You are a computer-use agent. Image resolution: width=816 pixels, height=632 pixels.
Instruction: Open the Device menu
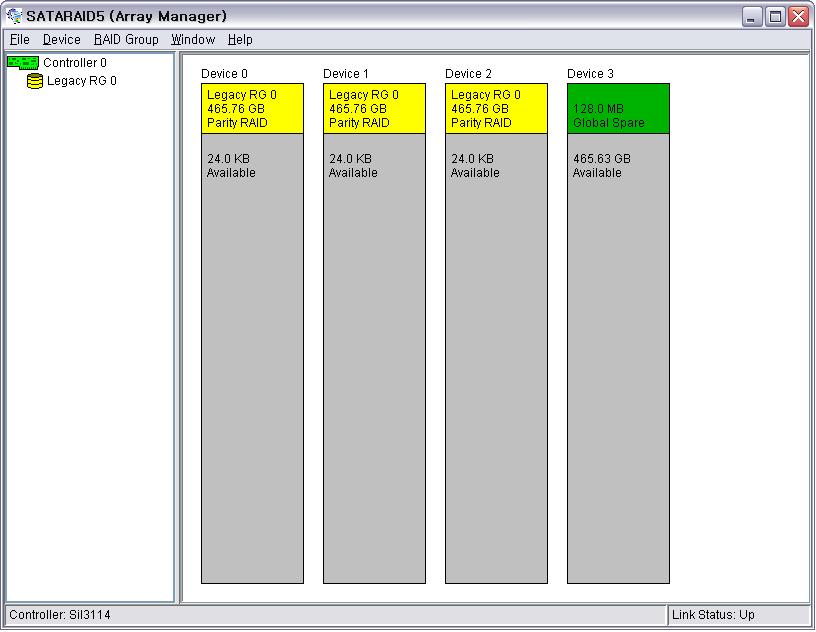pyautogui.click(x=61, y=40)
